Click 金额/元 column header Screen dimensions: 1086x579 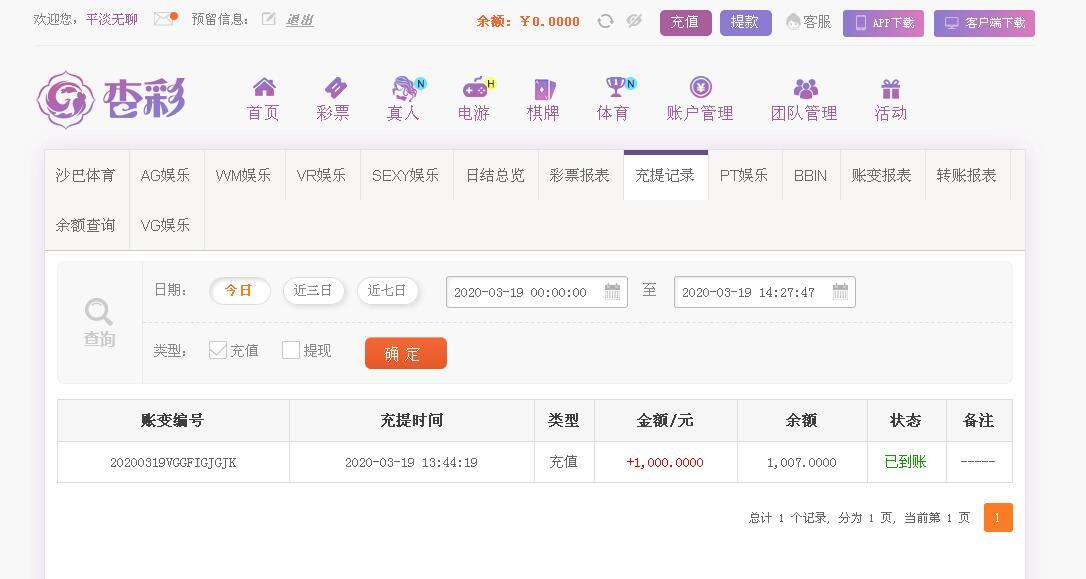(x=666, y=420)
